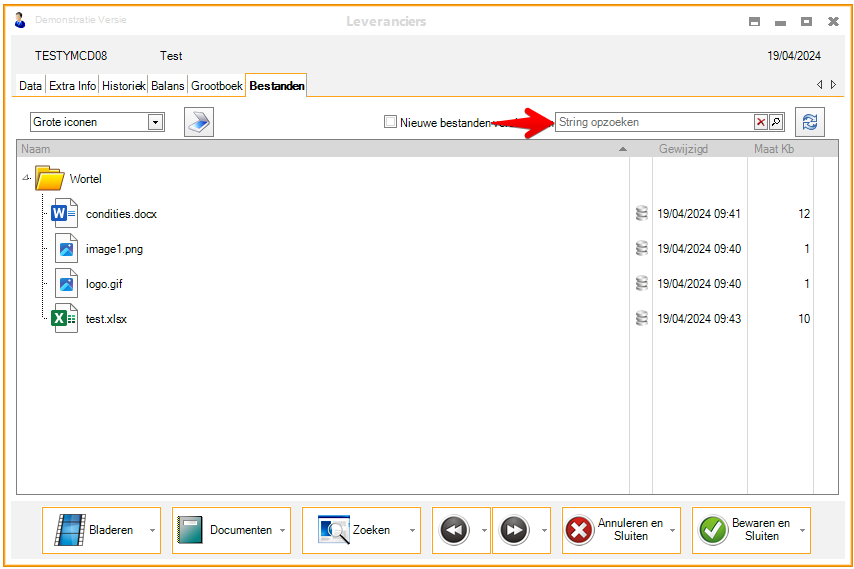Click the magnifier search icon
854x569 pixels.
776,122
